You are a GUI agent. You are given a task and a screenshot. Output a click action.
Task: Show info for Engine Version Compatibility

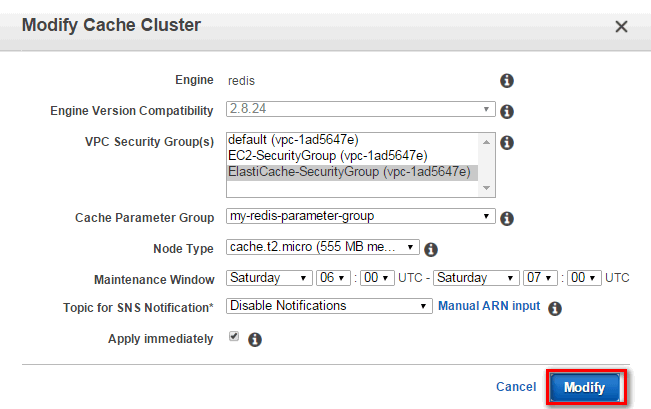[x=507, y=111]
